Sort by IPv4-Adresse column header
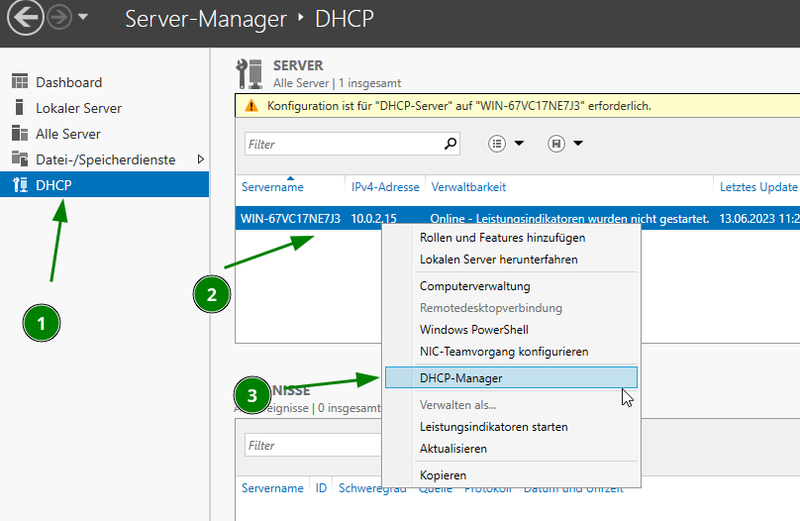Screen dimensions: 800x521 (x=385, y=187)
